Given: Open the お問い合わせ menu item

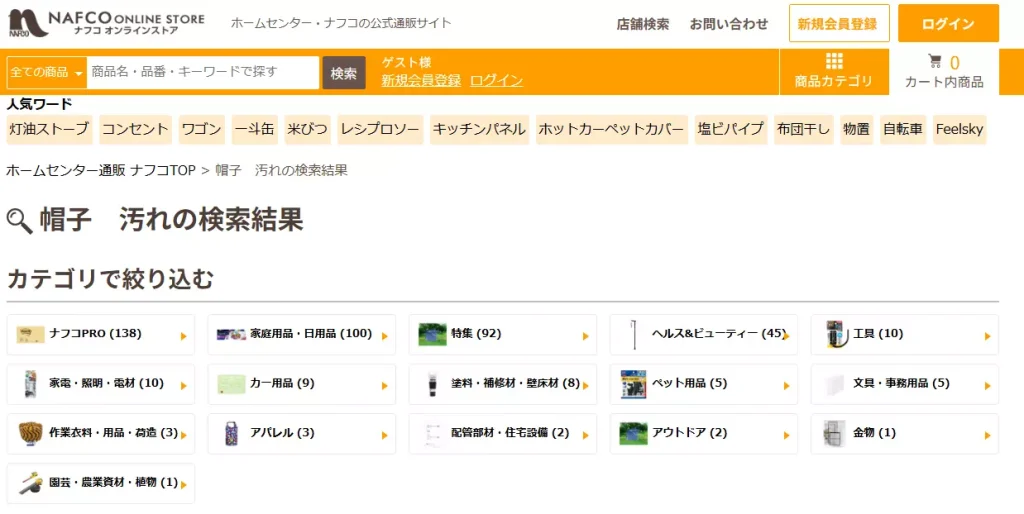Looking at the screenshot, I should coord(729,24).
